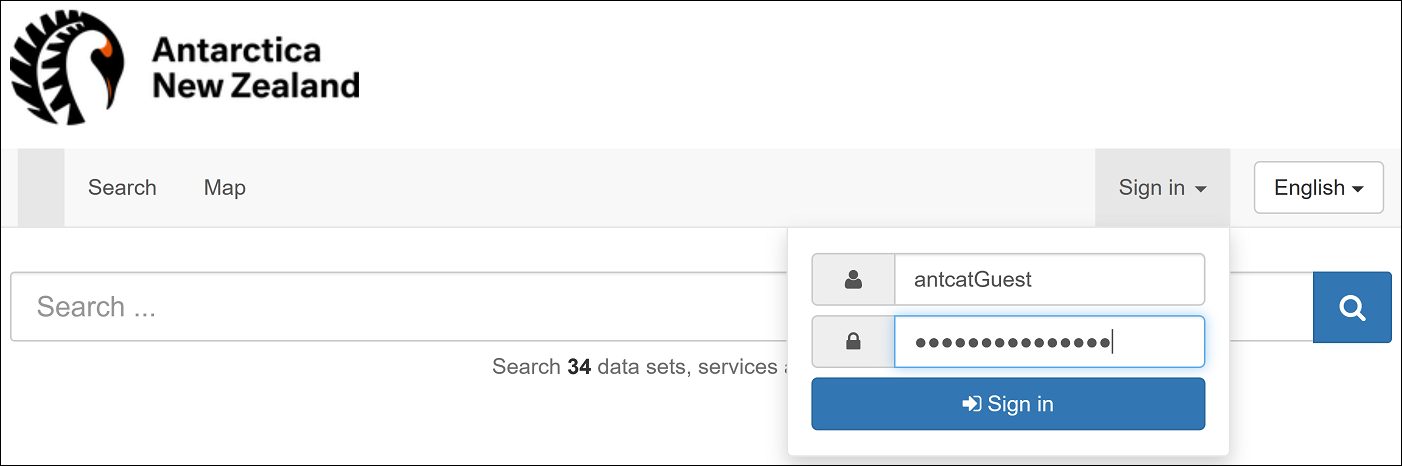Click the caret arrow on English button
The height and width of the screenshot is (466, 1402).
tap(1358, 189)
